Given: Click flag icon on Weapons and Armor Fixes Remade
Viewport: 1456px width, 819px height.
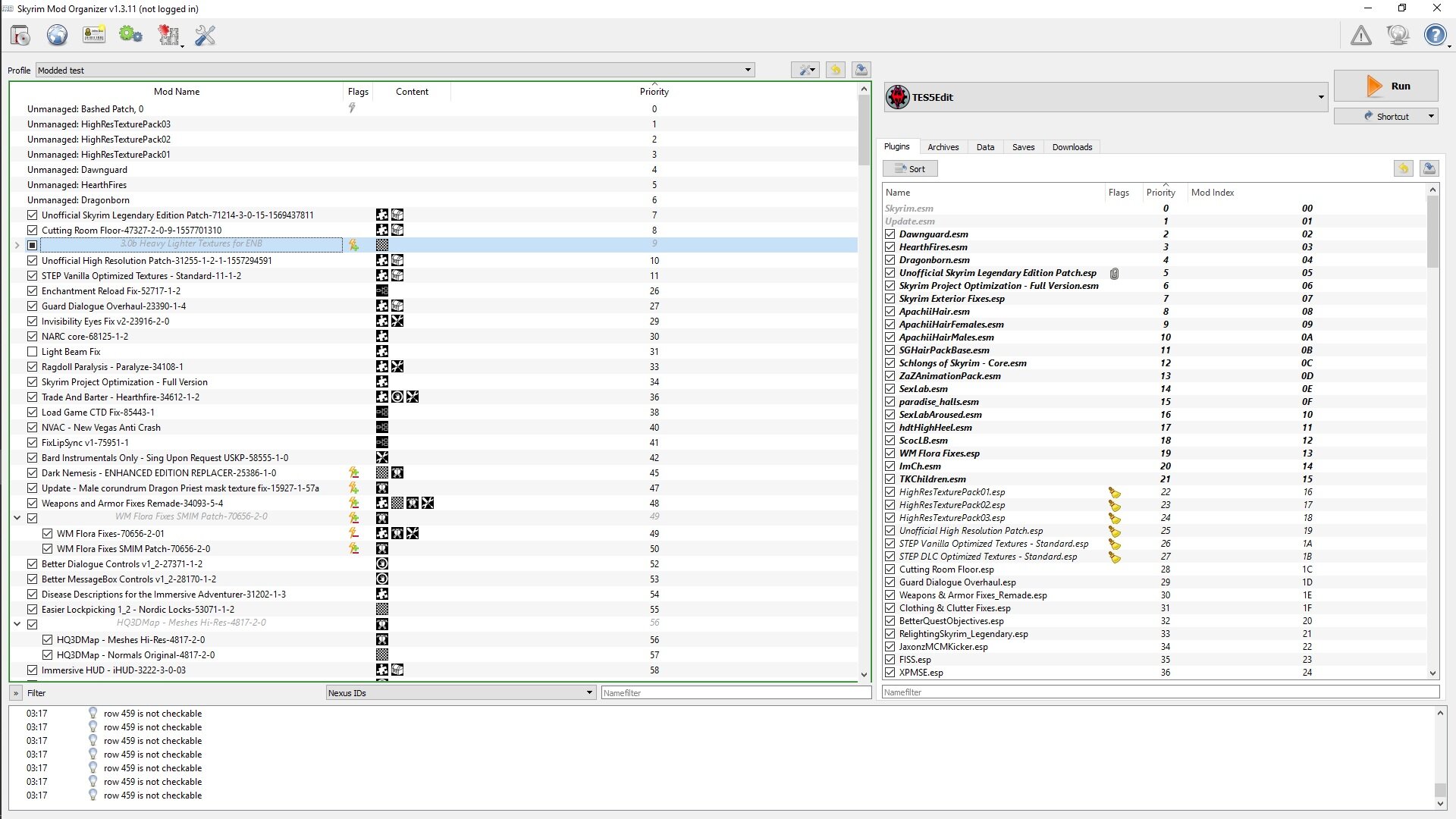Looking at the screenshot, I should tap(353, 503).
